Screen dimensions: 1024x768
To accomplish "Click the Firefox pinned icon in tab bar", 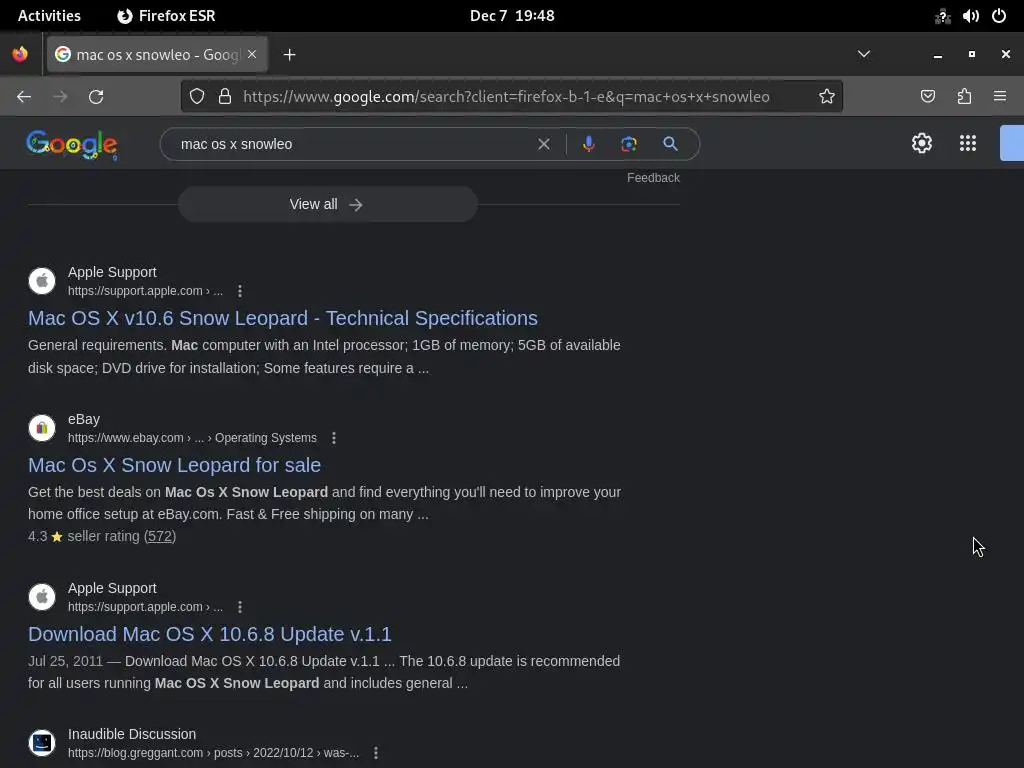I will coord(20,54).
